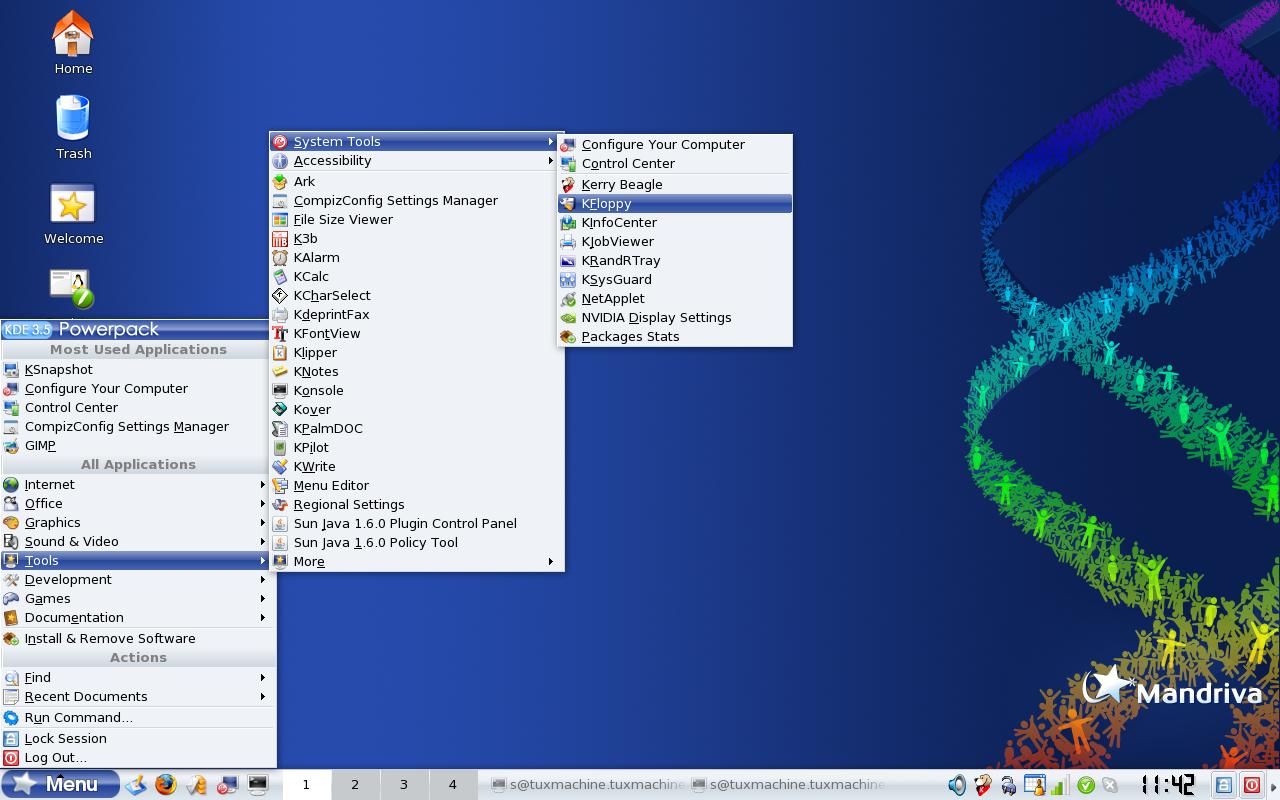Launch KCalc calculator

coord(417,277)
